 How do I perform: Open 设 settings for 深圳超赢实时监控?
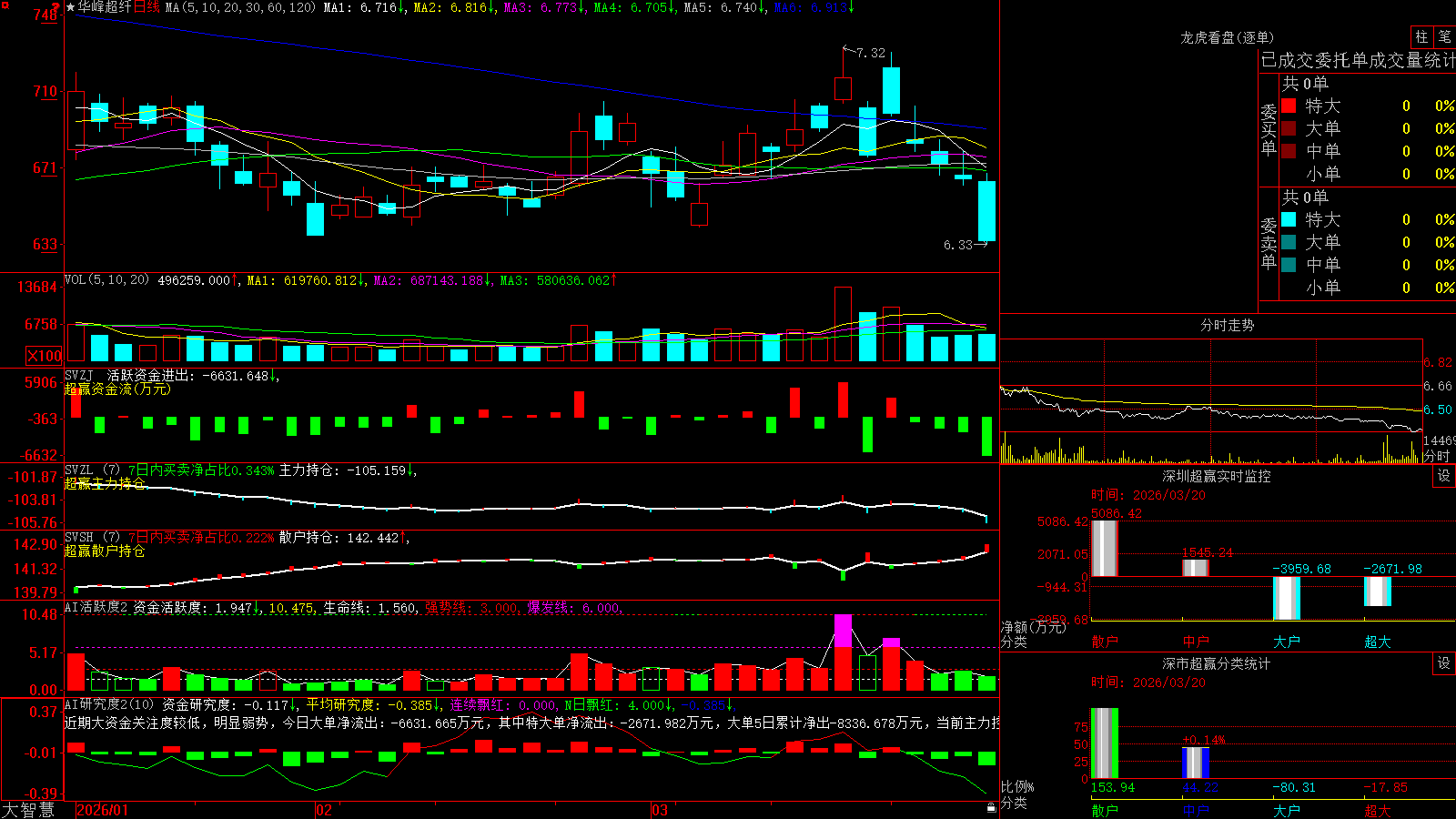[1444, 476]
